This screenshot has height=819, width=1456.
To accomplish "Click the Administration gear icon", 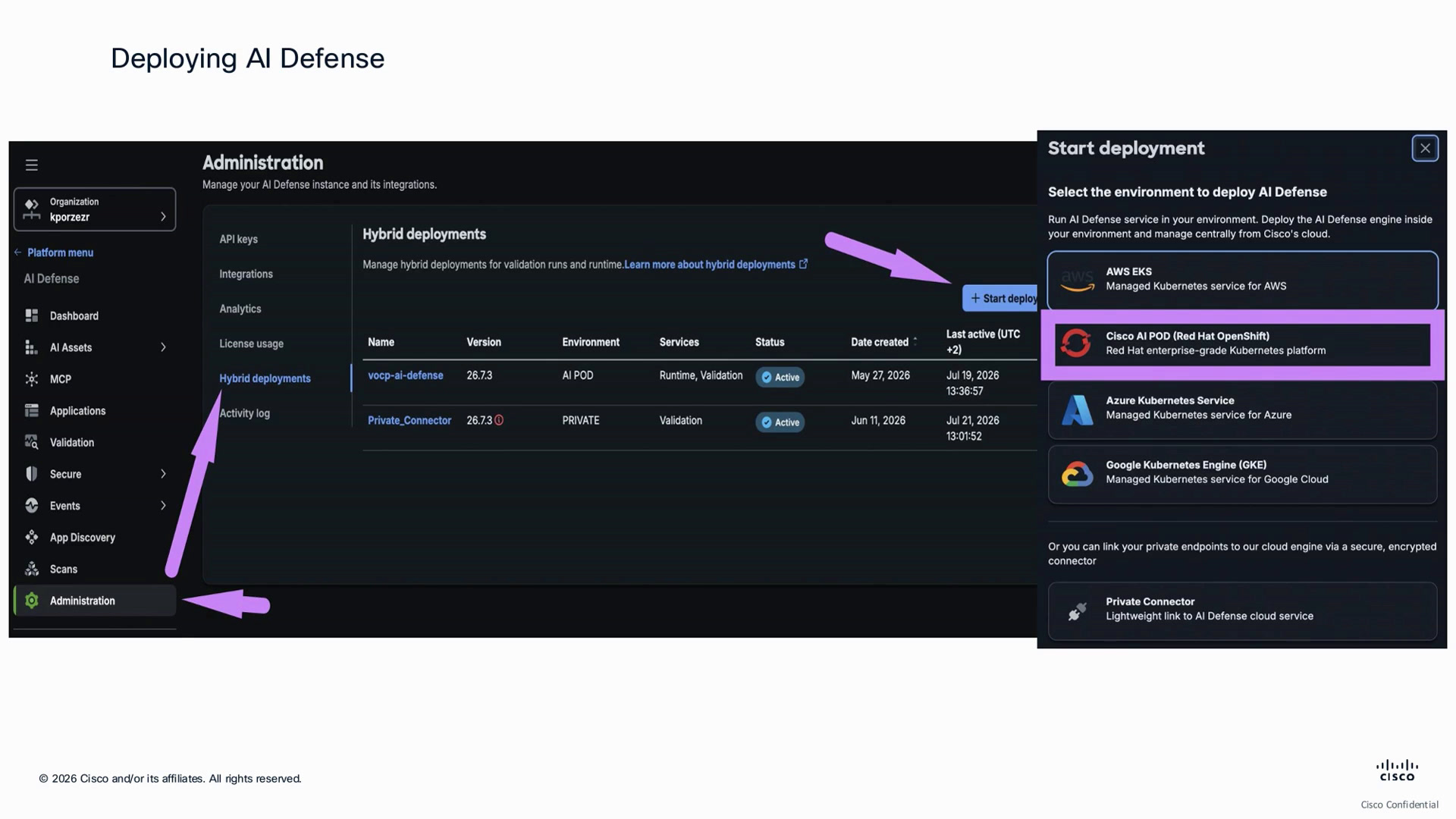I will (x=31, y=601).
